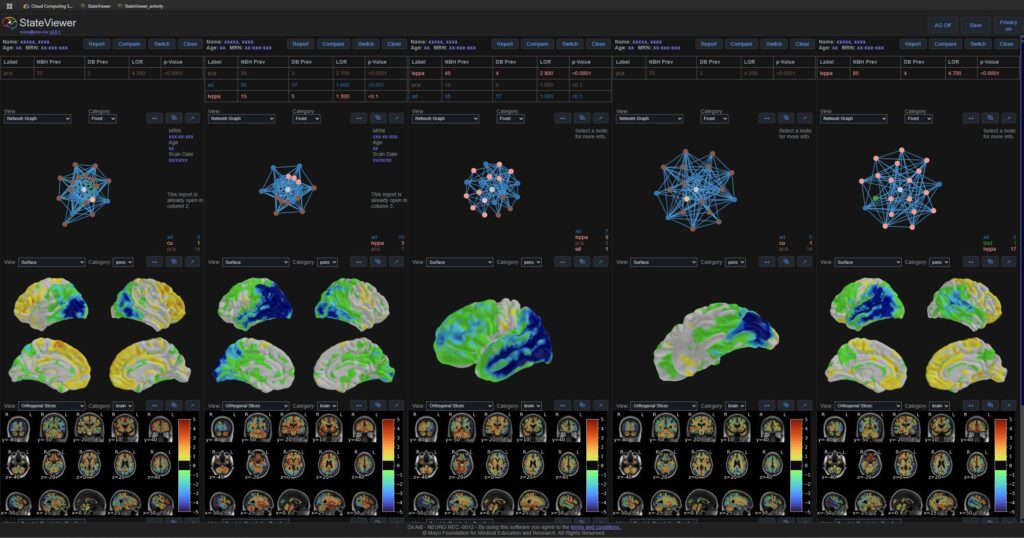Click the pin icon in third column Network Graph panel
The image size is (1024, 538).
pos(600,118)
